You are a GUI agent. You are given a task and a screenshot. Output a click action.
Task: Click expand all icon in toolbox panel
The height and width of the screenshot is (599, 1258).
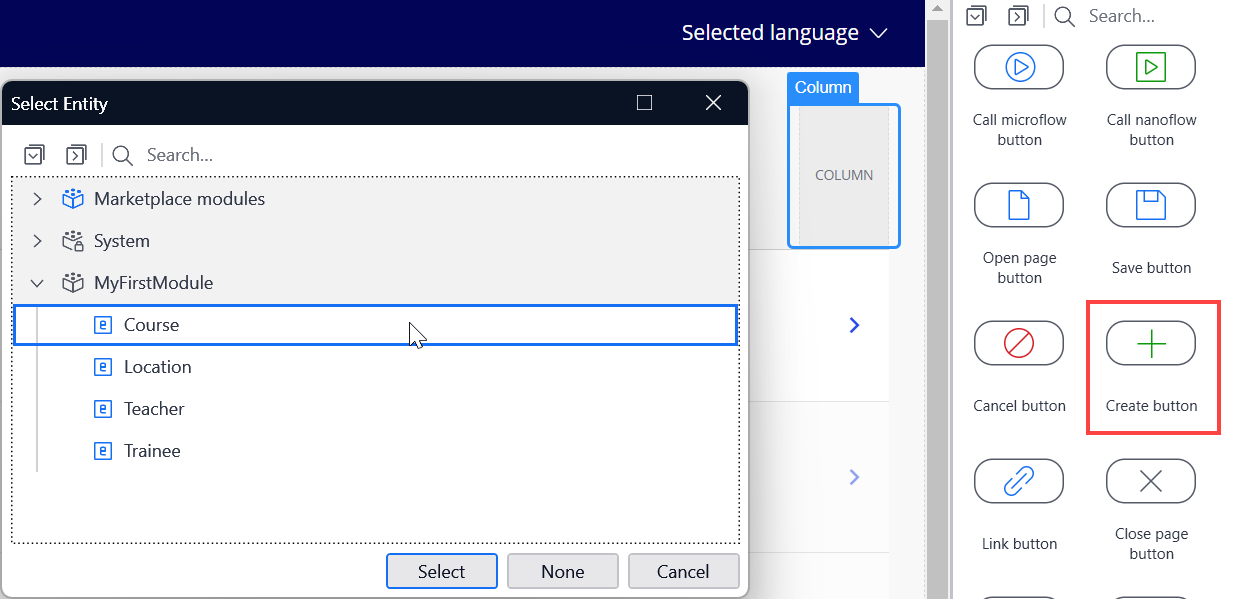pyautogui.click(x=1018, y=15)
